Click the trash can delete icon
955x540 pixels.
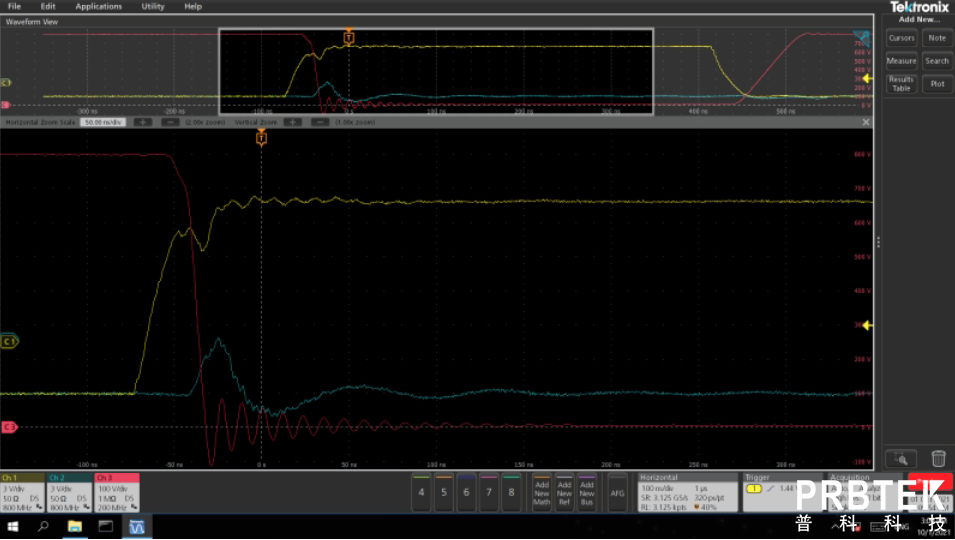pyautogui.click(x=938, y=459)
